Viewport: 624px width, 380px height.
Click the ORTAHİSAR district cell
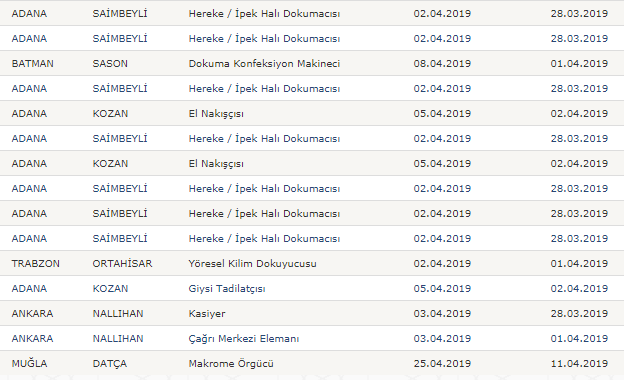tap(122, 264)
